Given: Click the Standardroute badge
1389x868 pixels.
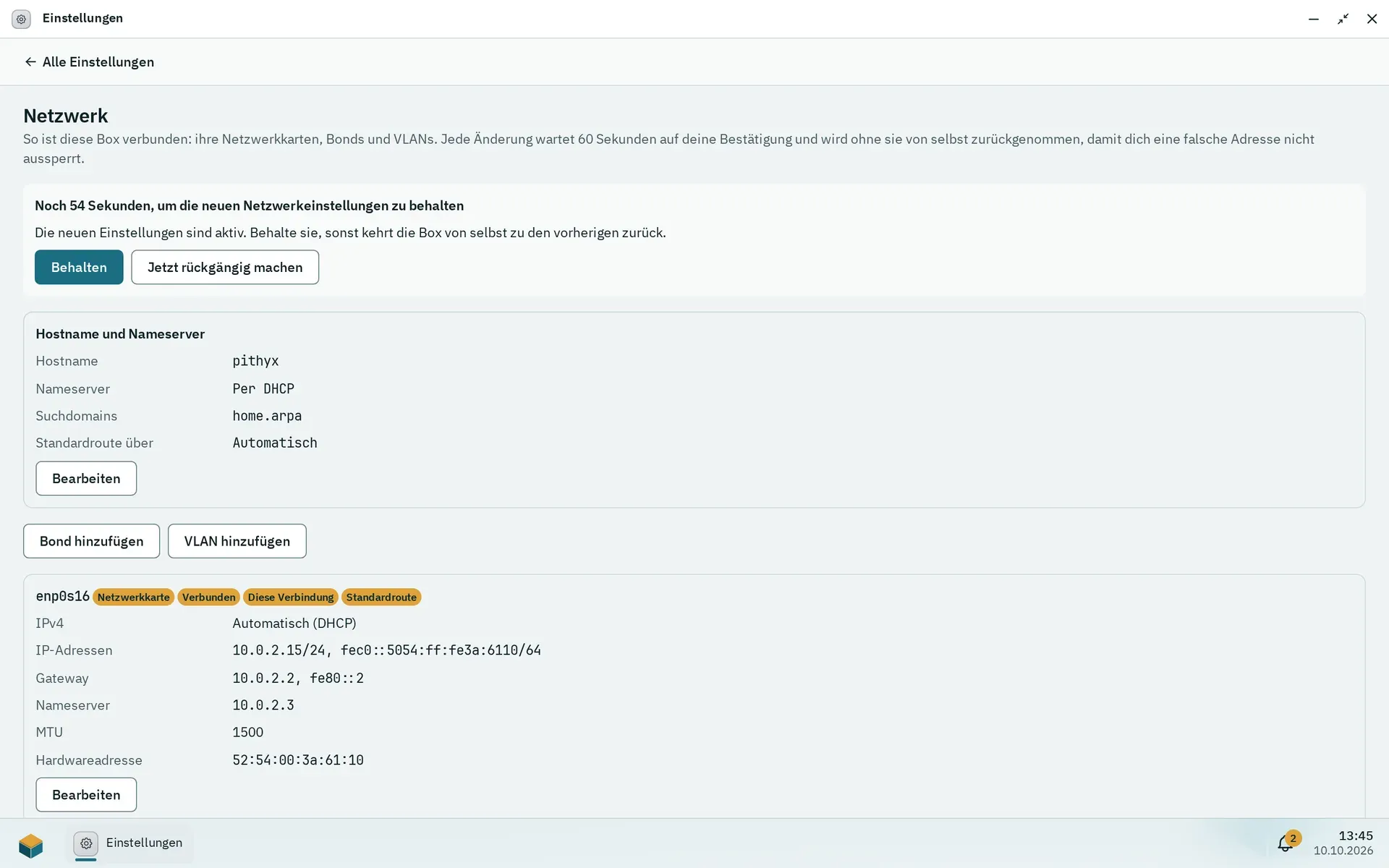Looking at the screenshot, I should pyautogui.click(x=381, y=597).
